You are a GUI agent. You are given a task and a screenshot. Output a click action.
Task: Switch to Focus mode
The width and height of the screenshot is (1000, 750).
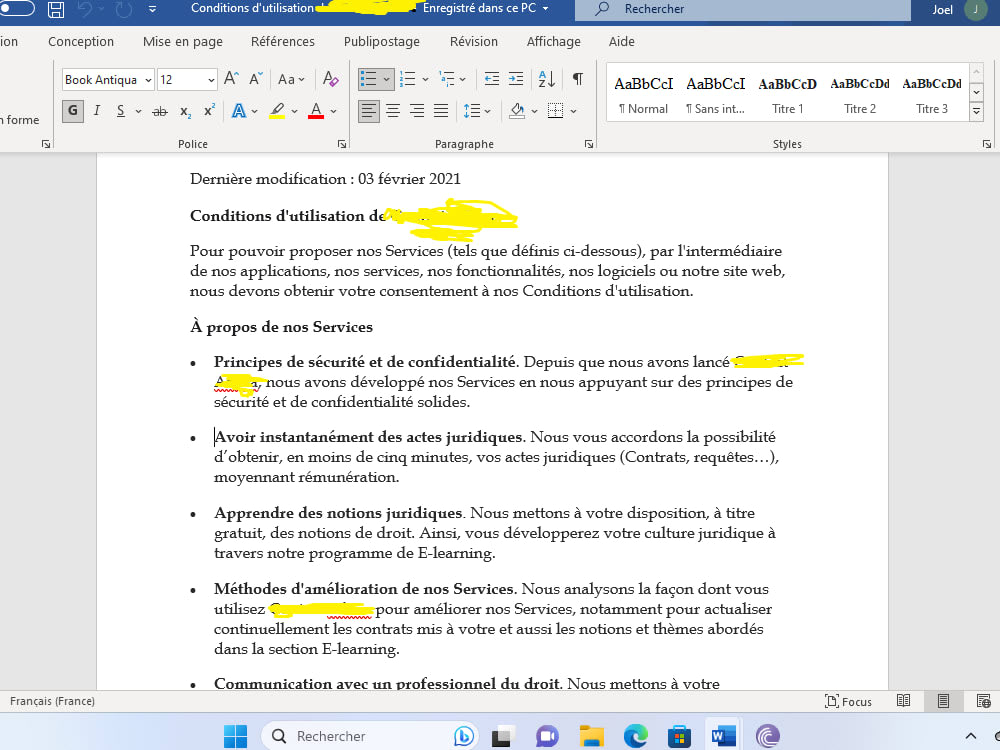click(x=848, y=702)
